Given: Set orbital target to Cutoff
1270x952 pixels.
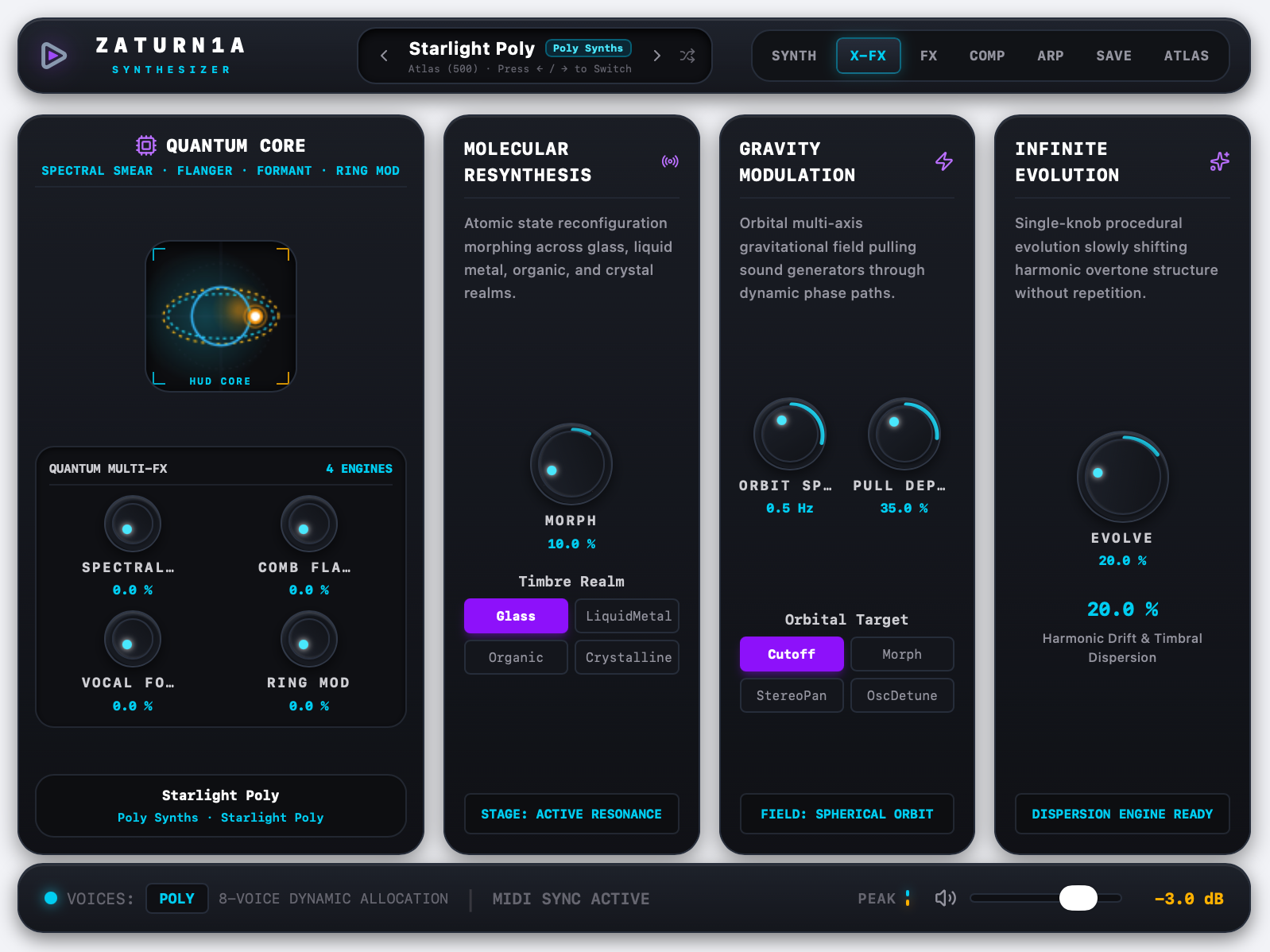Looking at the screenshot, I should tap(792, 654).
